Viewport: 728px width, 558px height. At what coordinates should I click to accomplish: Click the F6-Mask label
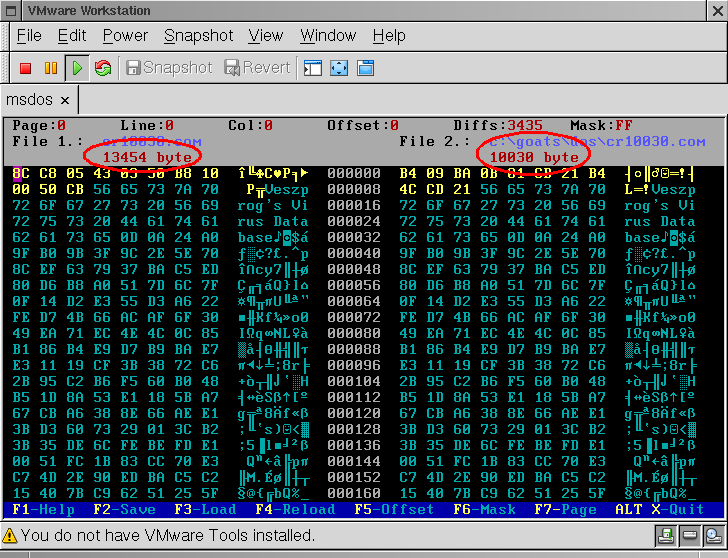coord(484,509)
